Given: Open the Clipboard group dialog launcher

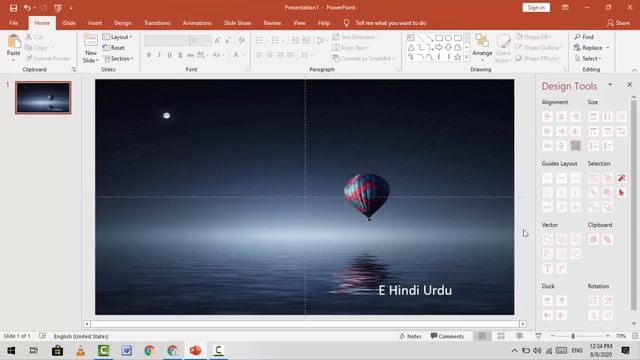Looking at the screenshot, I should (x=73, y=69).
